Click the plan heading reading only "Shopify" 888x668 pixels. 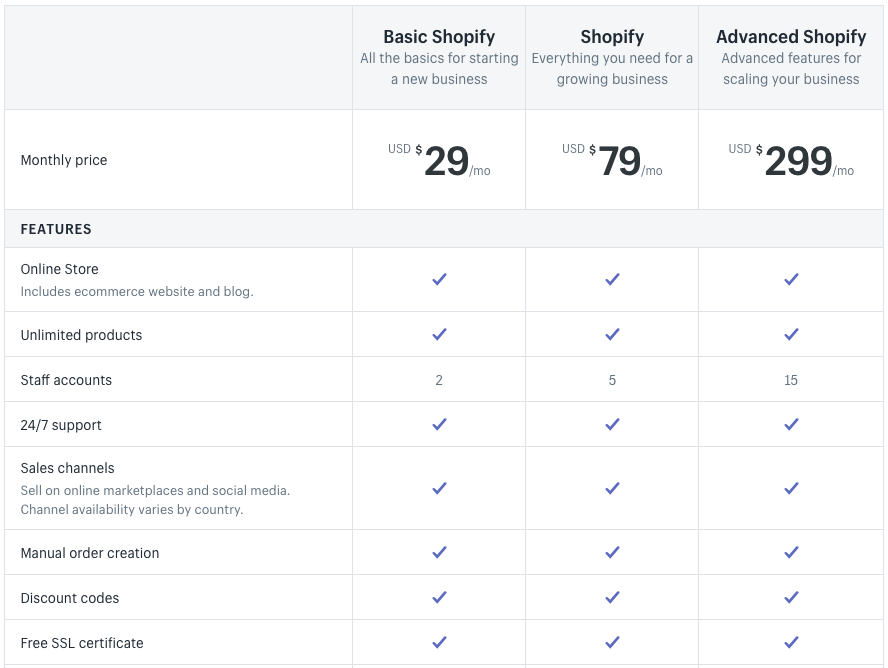pos(612,37)
